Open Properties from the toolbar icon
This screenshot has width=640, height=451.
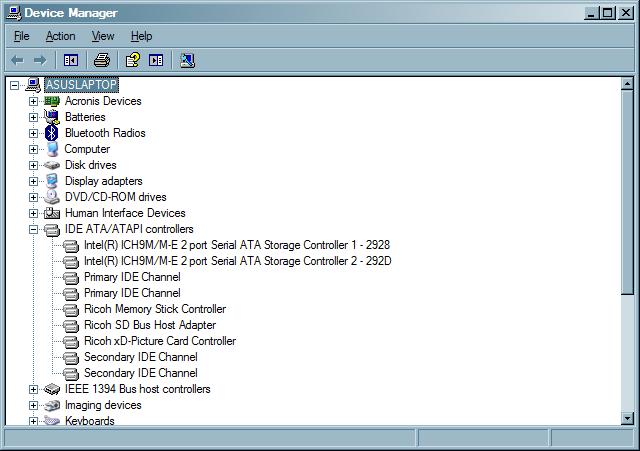133,60
